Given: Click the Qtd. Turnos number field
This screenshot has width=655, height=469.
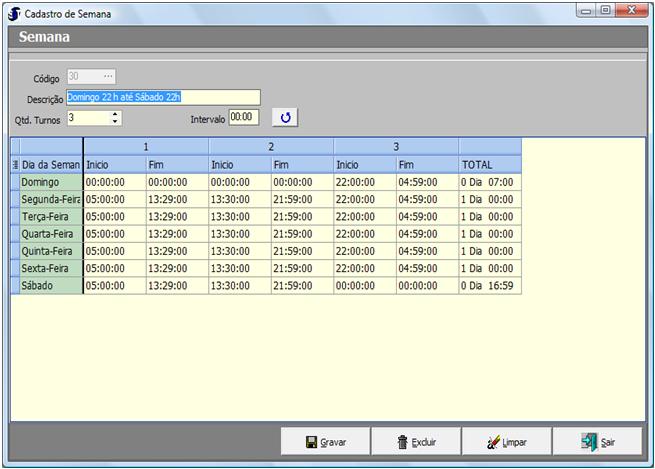Looking at the screenshot, I should 88,118.
